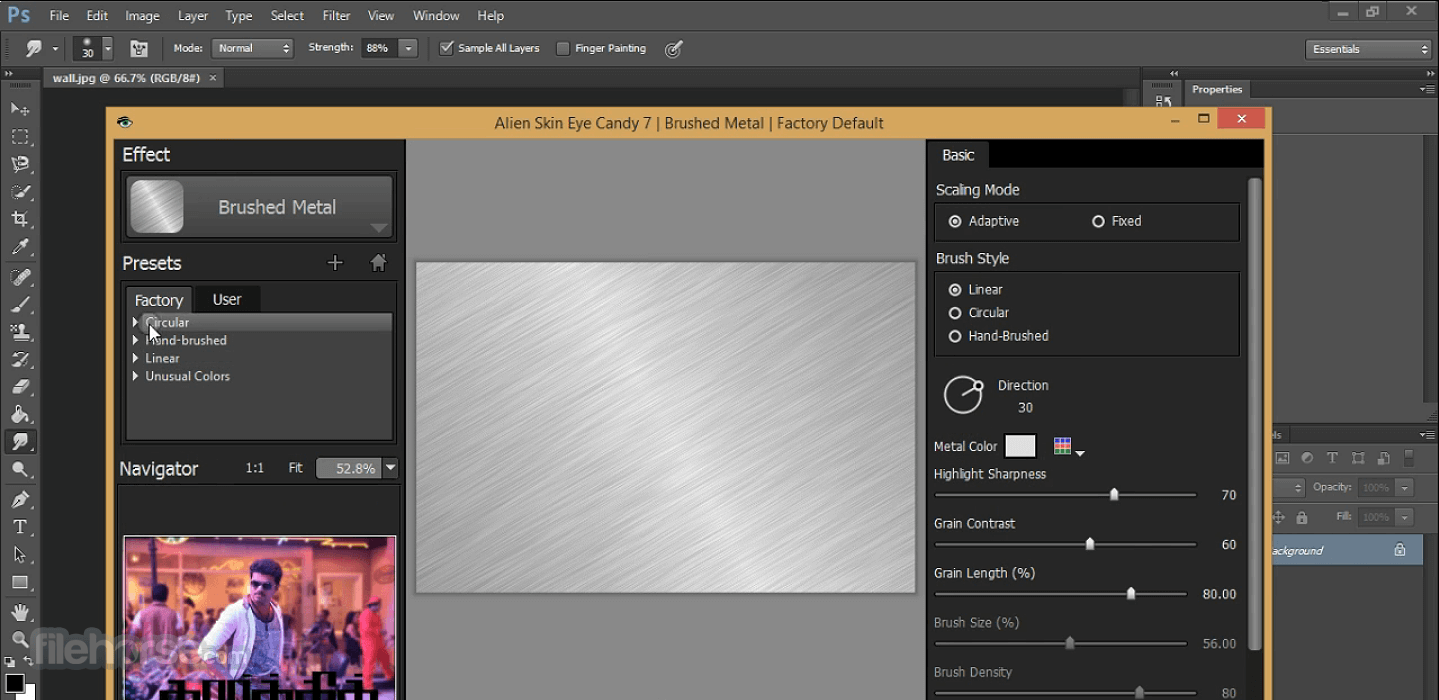Click the tablet pressure icon in options bar
1439x700 pixels.
click(x=674, y=48)
